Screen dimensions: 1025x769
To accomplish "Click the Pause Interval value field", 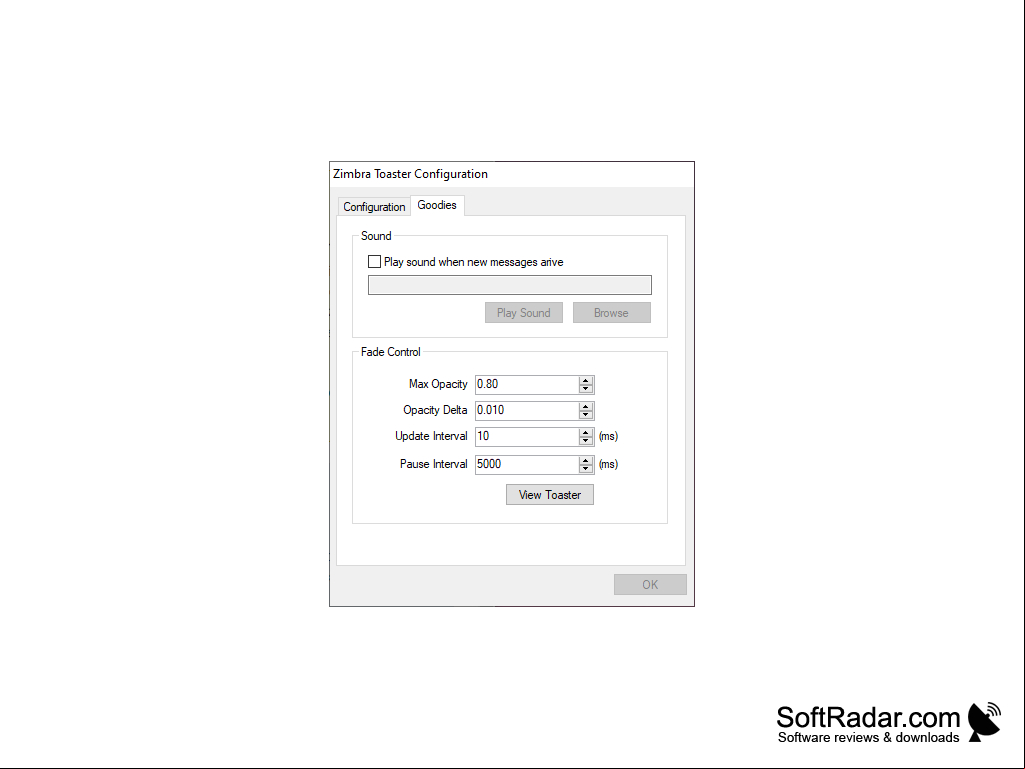I will coord(526,464).
